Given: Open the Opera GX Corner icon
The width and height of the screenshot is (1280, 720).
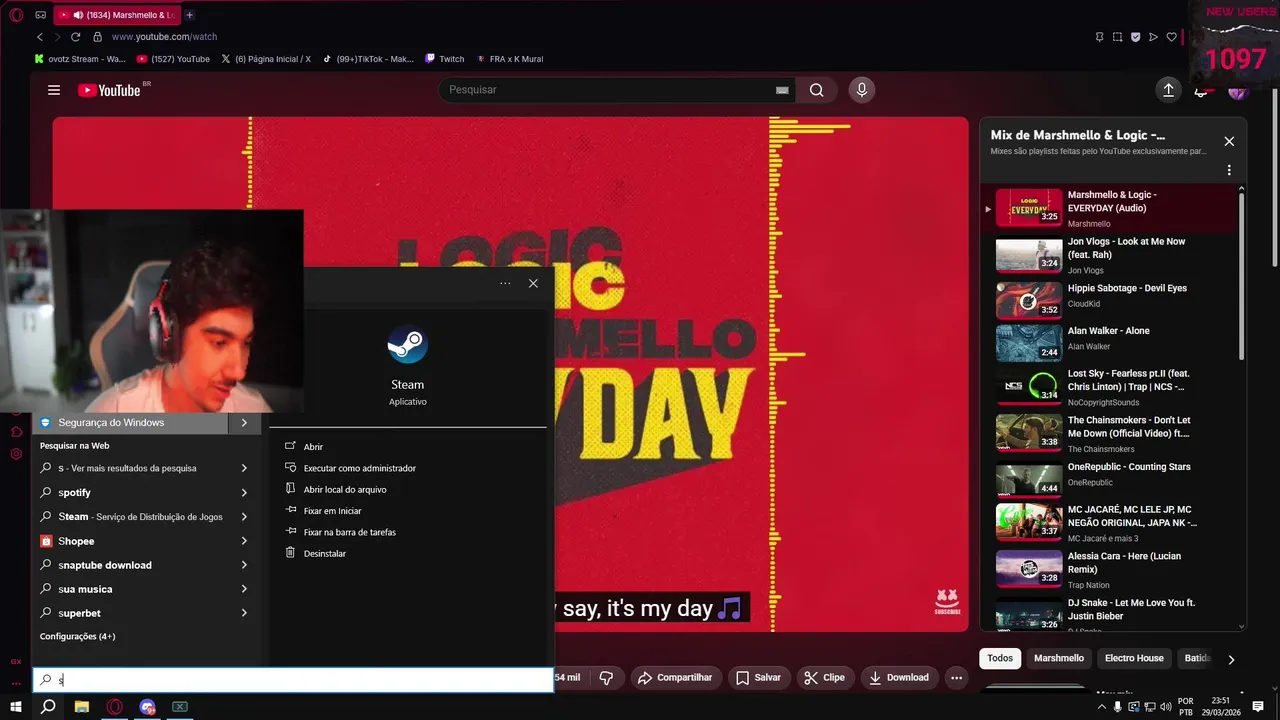Looking at the screenshot, I should tap(40, 15).
